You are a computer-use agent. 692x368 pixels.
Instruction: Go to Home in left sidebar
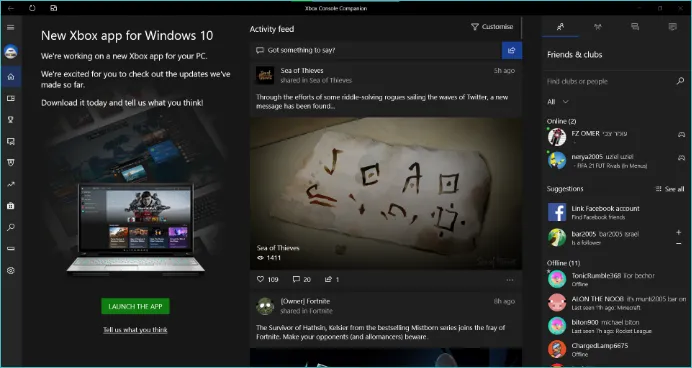point(11,77)
